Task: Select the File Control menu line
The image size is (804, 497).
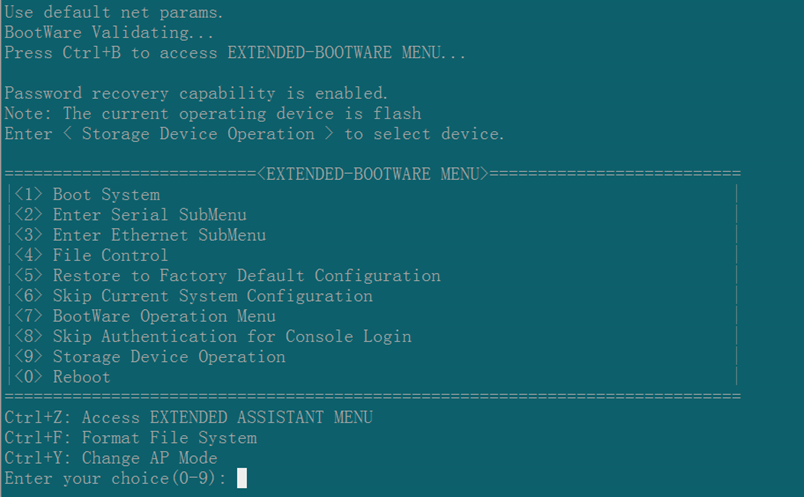Action: pyautogui.click(x=91, y=255)
